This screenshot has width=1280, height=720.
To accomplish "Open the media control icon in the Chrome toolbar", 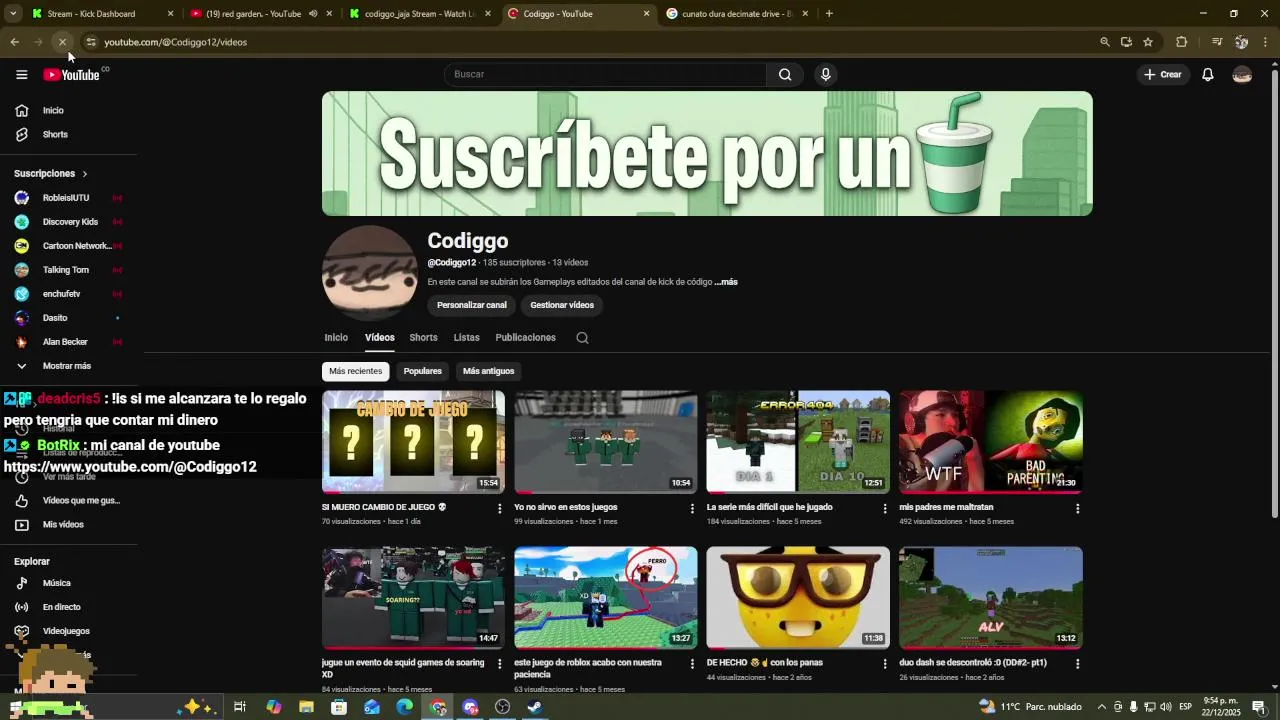I will point(1217,42).
